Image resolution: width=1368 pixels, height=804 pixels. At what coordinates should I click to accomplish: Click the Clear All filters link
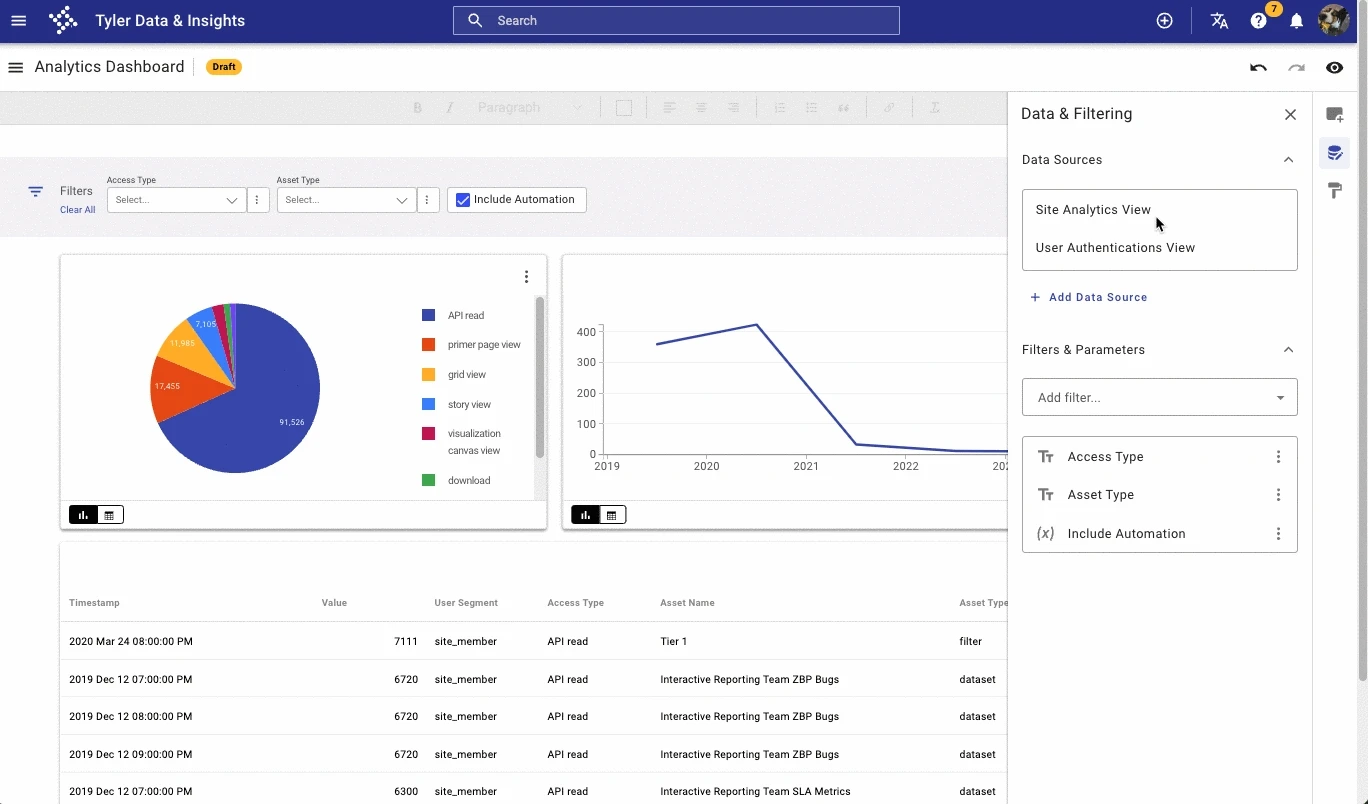click(x=77, y=210)
